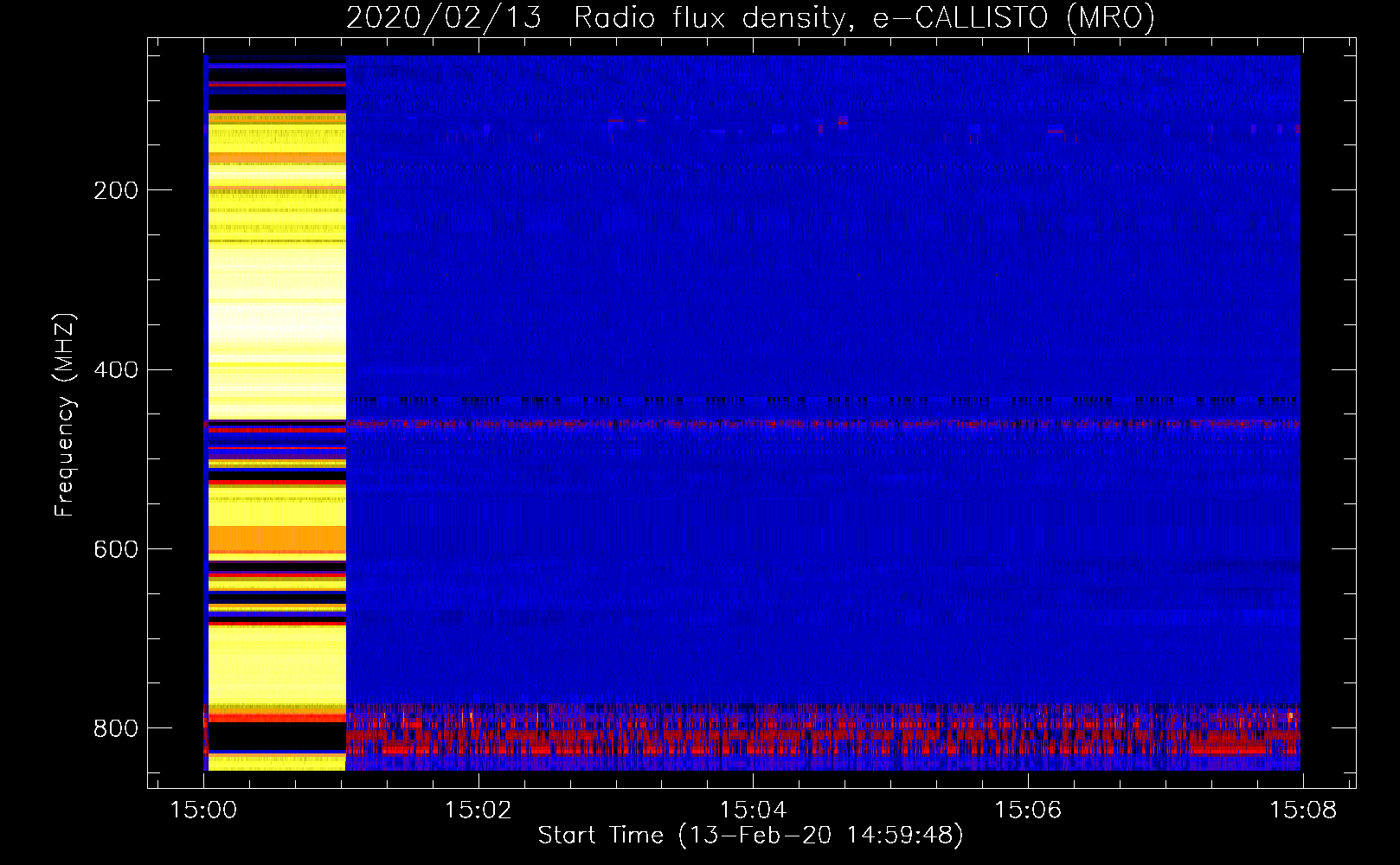Click the 15:02 time tick label
Viewport: 1400px width, 865px height.
[x=478, y=810]
